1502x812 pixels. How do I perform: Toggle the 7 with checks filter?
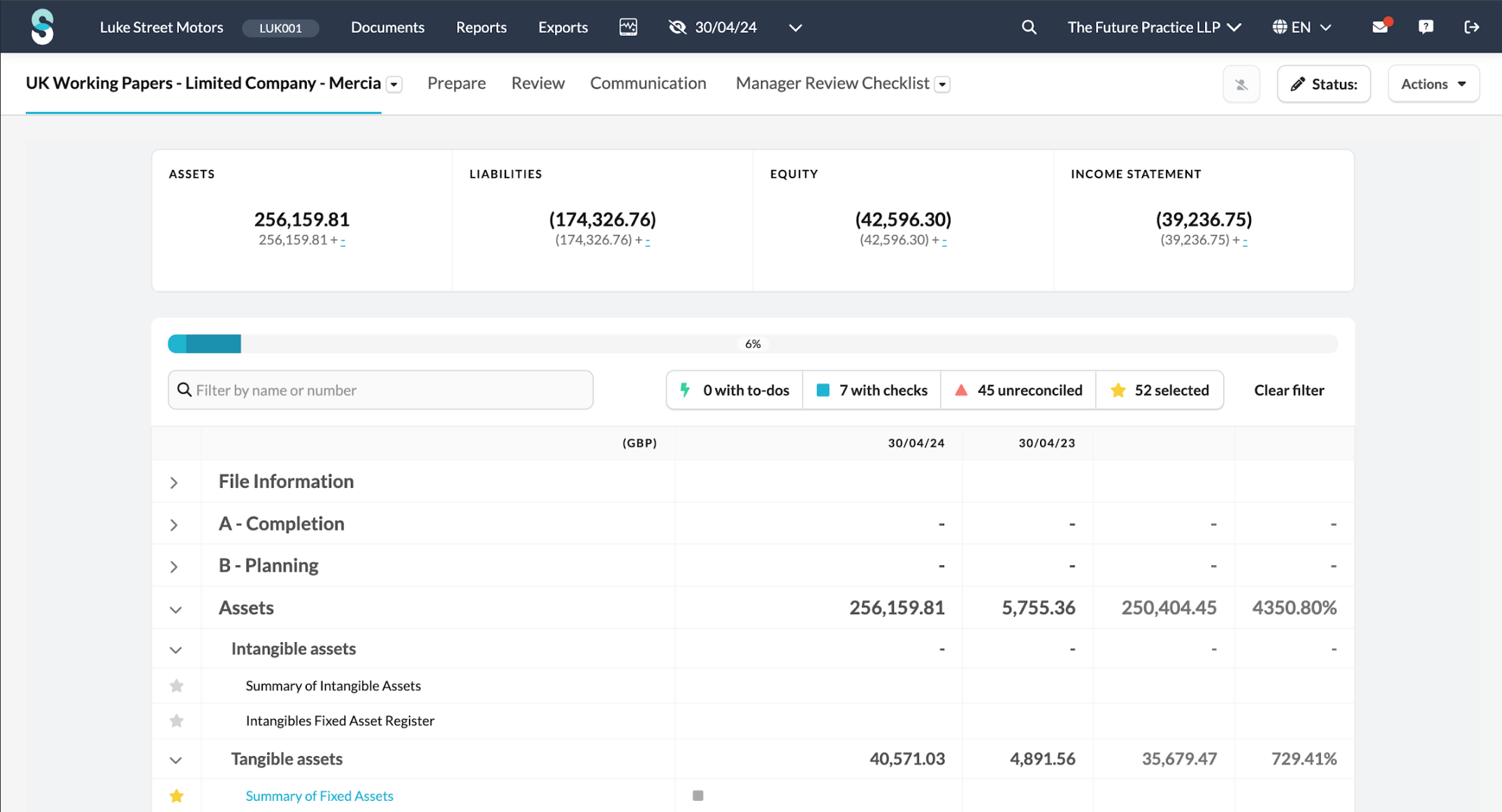pyautogui.click(x=872, y=390)
